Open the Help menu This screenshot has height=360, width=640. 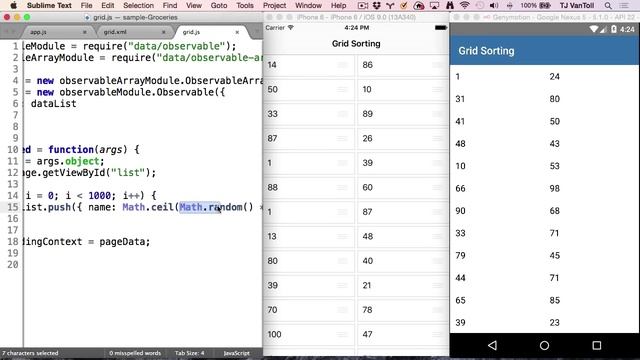[338, 5]
